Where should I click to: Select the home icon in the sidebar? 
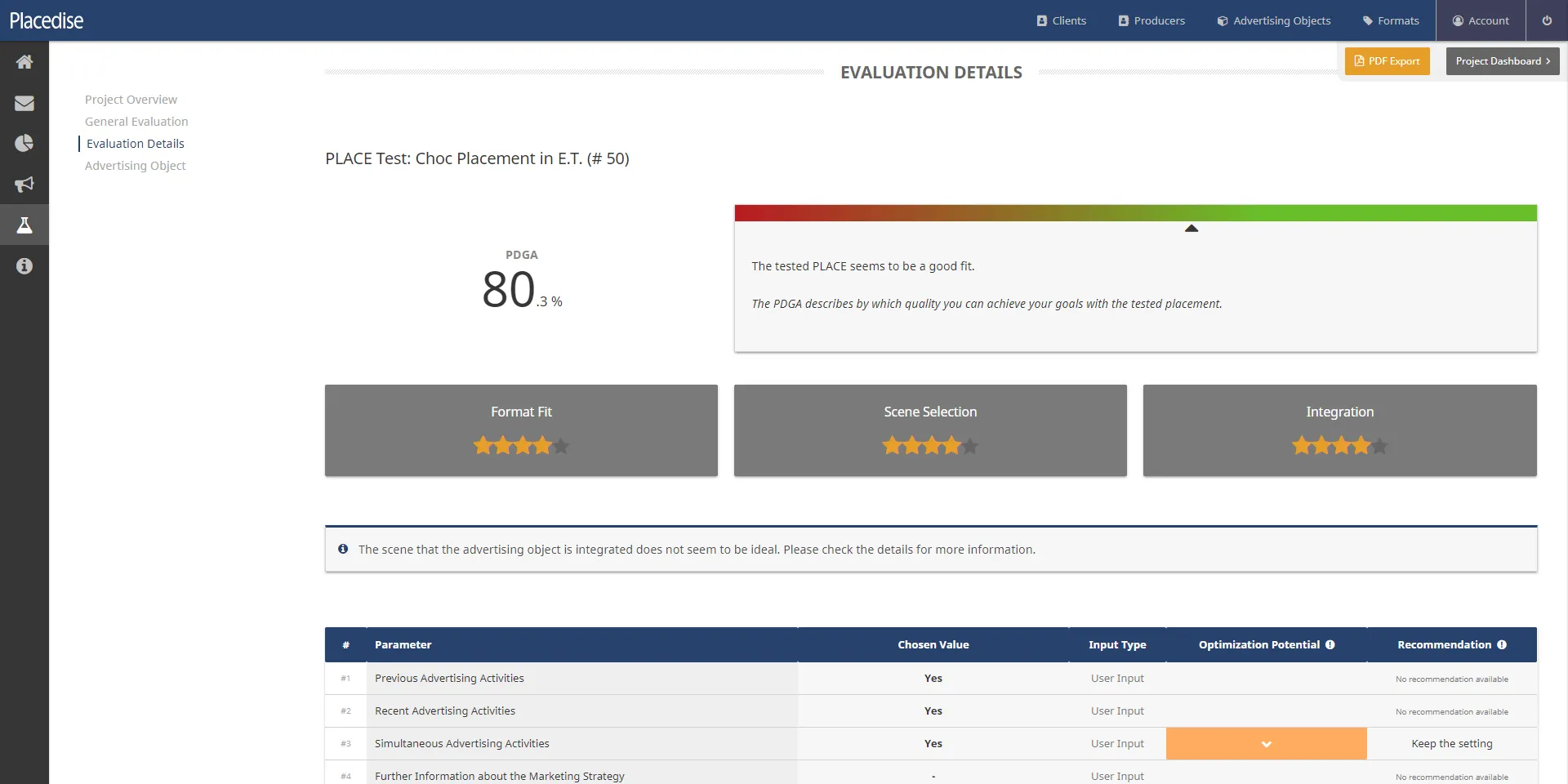24,61
